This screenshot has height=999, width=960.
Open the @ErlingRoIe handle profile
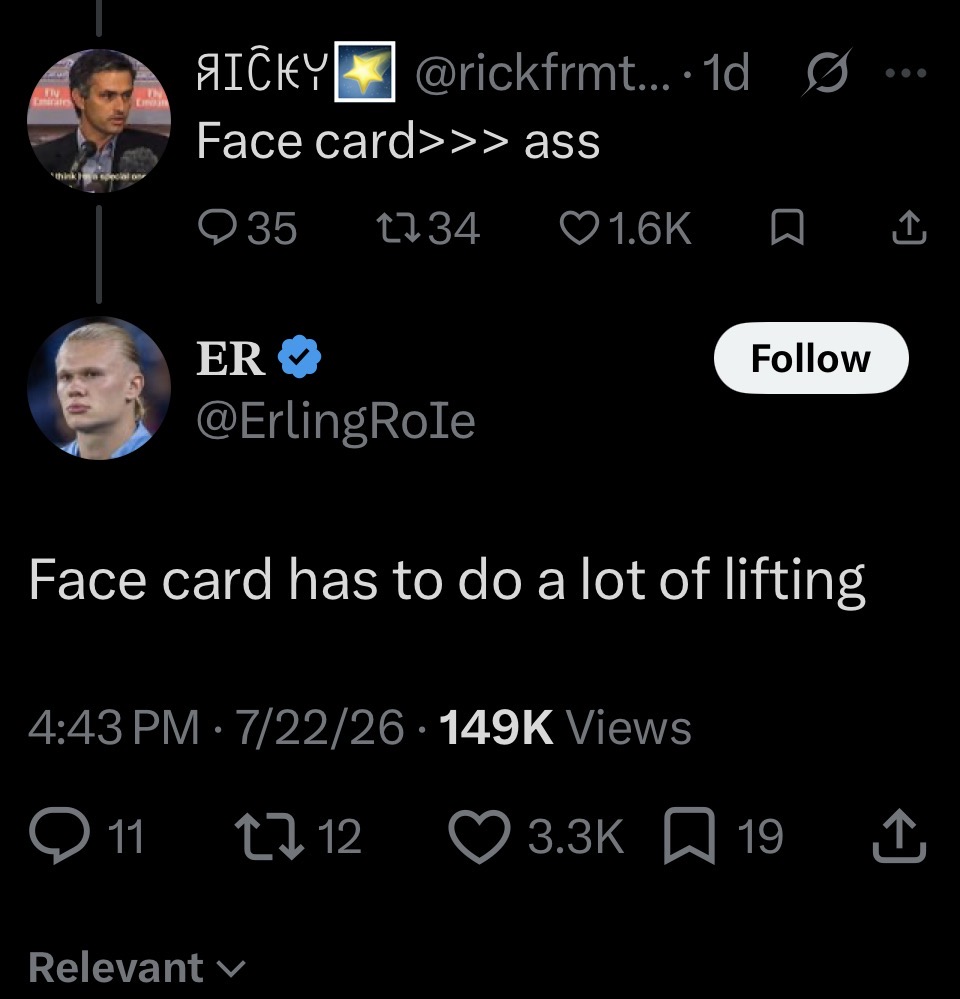pos(336,422)
